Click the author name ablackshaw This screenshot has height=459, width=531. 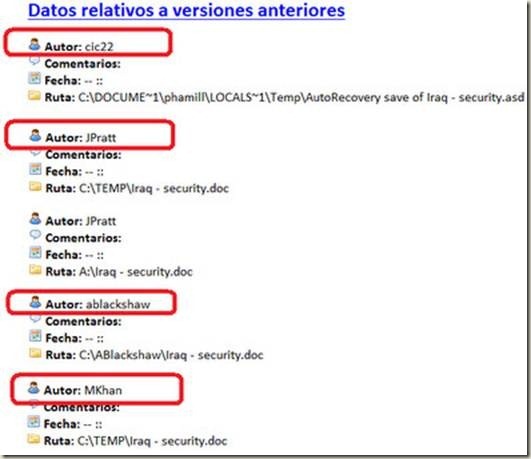point(118,304)
